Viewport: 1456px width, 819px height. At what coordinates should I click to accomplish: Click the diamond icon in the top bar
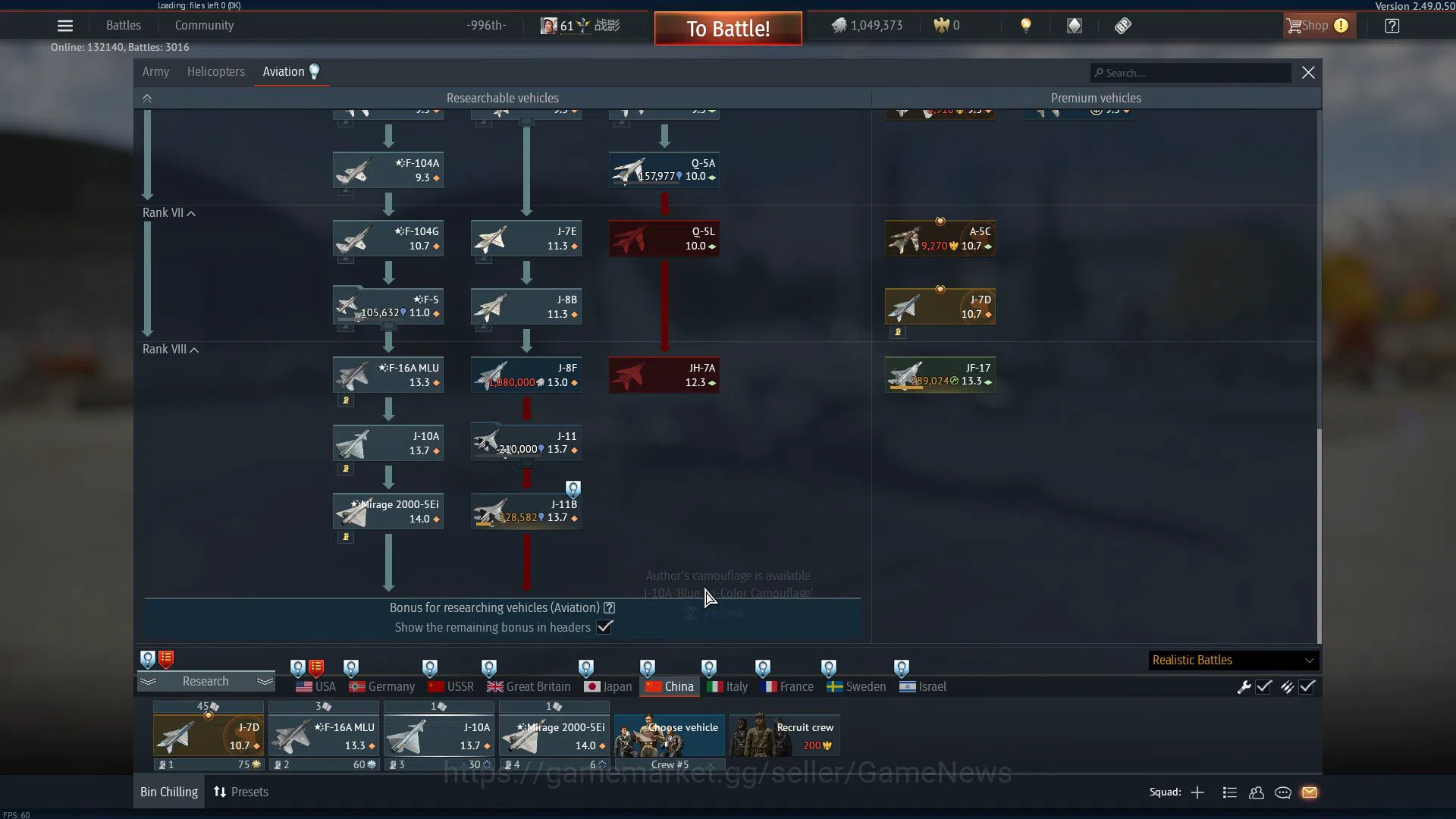(1075, 26)
